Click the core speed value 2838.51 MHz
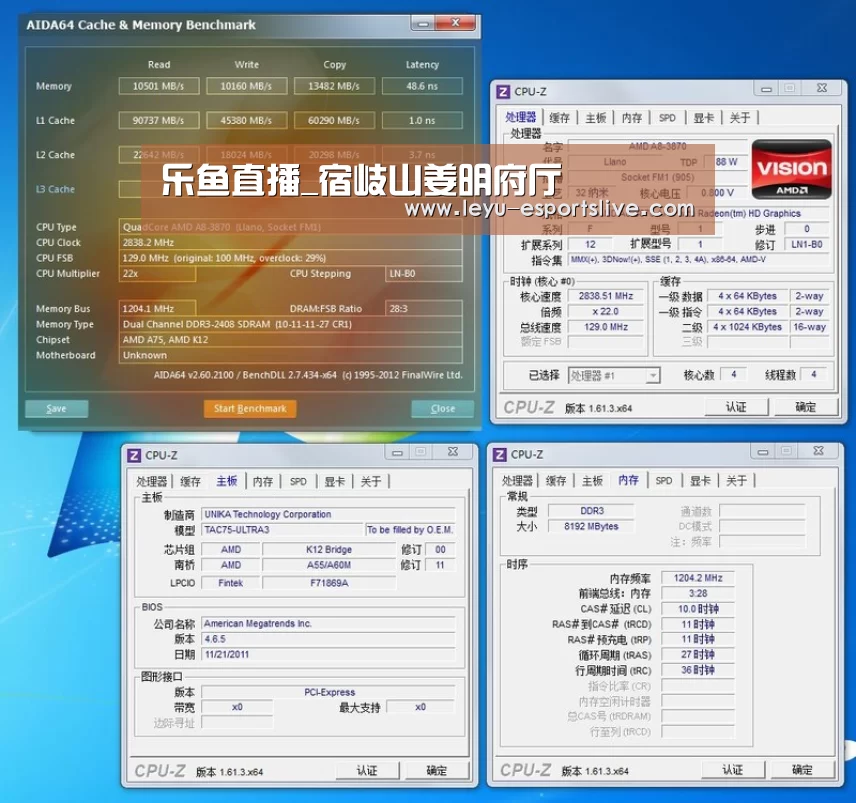 (606, 296)
